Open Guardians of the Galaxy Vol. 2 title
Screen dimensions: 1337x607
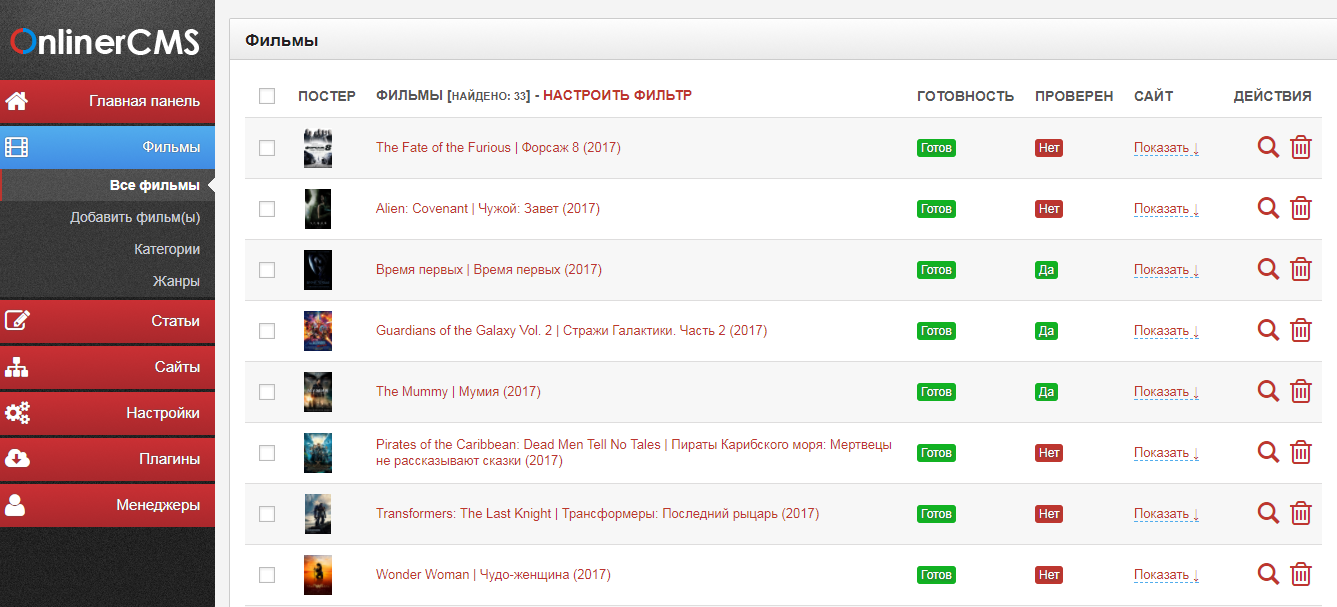coord(572,331)
